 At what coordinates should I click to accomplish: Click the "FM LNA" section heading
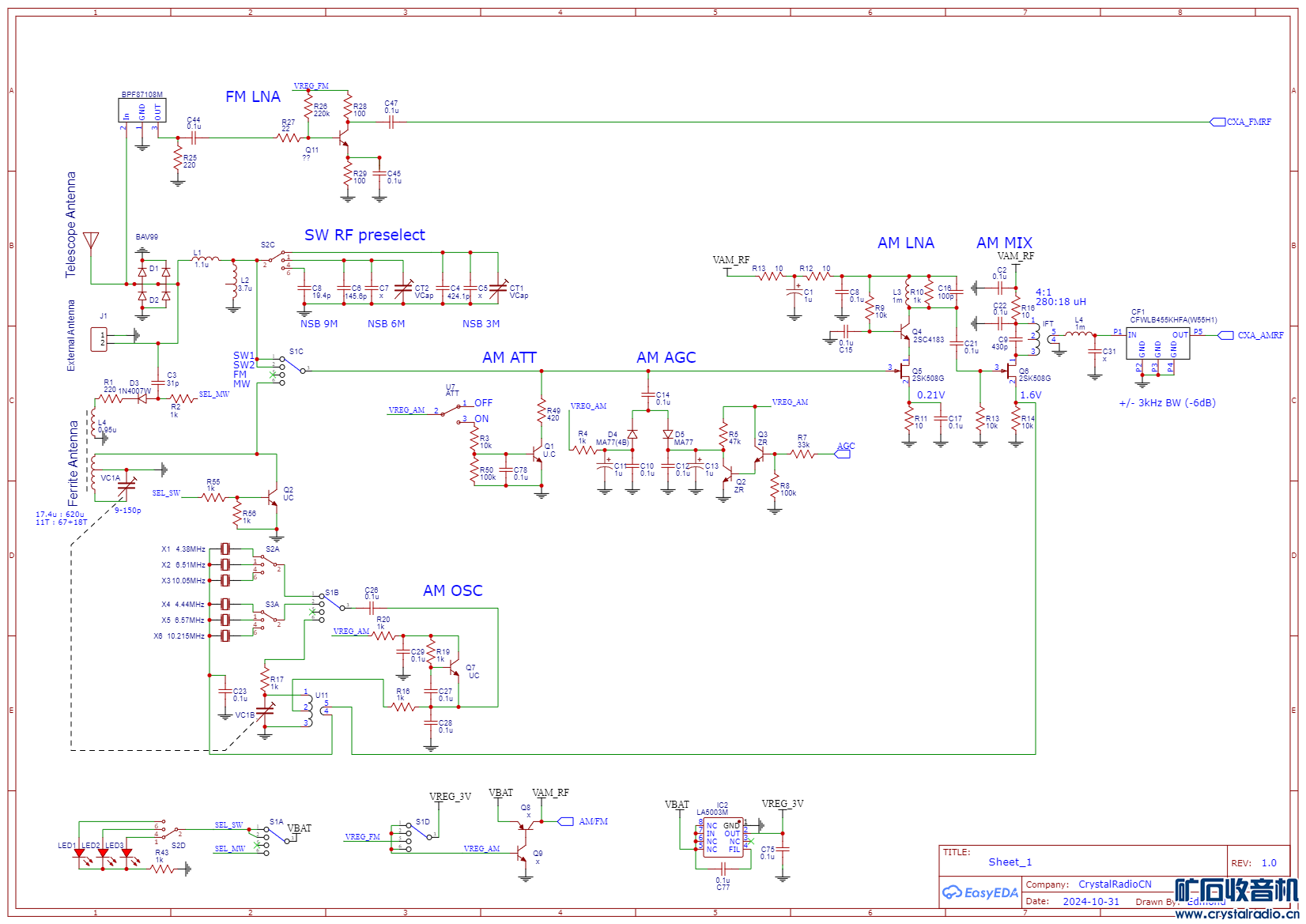coord(253,96)
